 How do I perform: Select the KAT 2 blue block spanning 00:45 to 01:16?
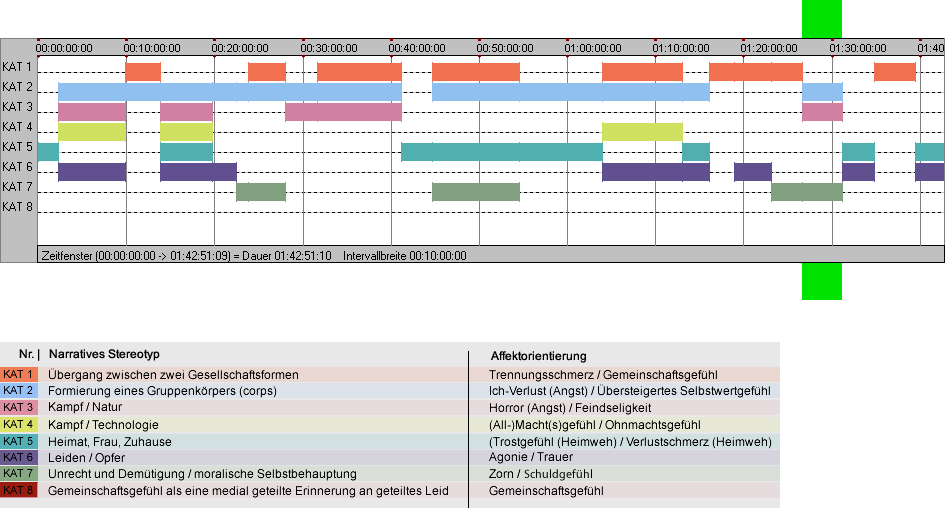(571, 92)
